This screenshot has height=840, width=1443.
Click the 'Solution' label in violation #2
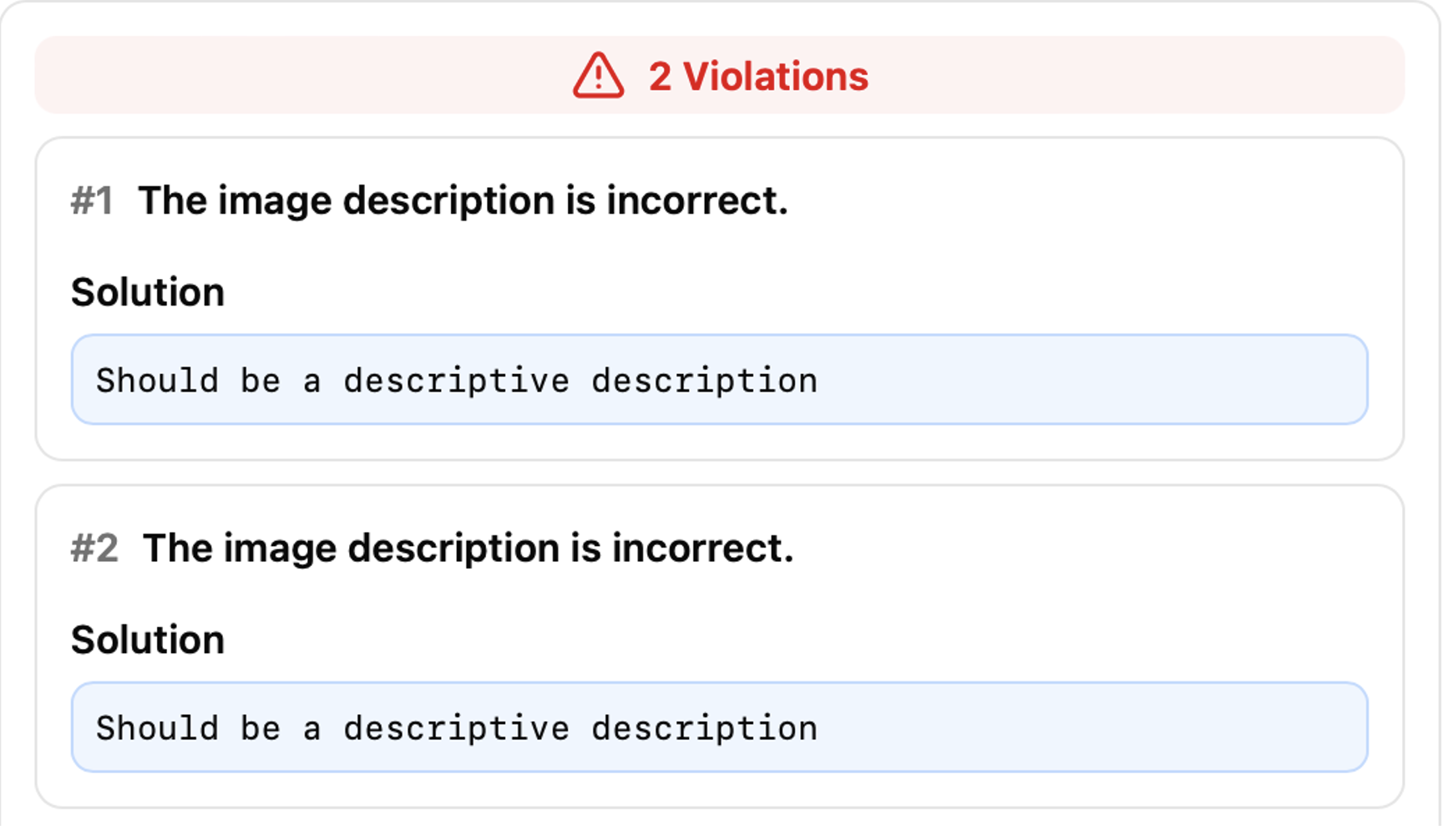click(x=149, y=640)
